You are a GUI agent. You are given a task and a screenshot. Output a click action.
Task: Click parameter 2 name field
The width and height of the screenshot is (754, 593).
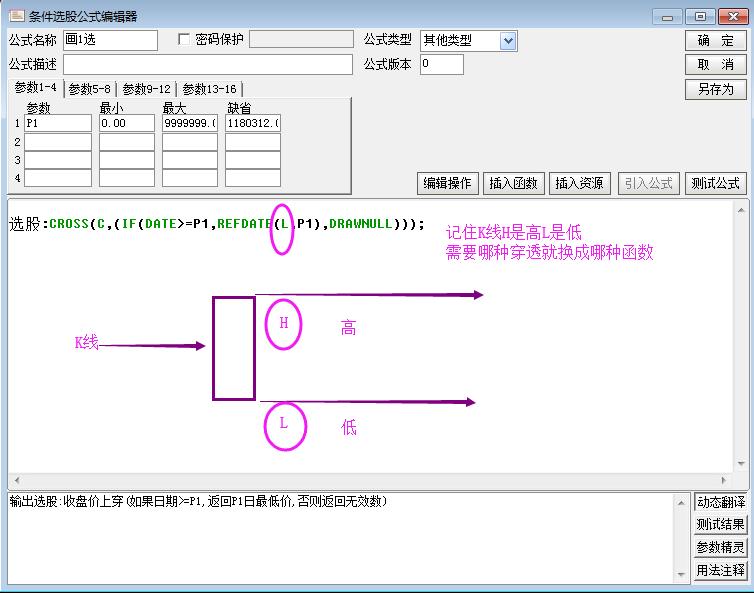[58, 142]
